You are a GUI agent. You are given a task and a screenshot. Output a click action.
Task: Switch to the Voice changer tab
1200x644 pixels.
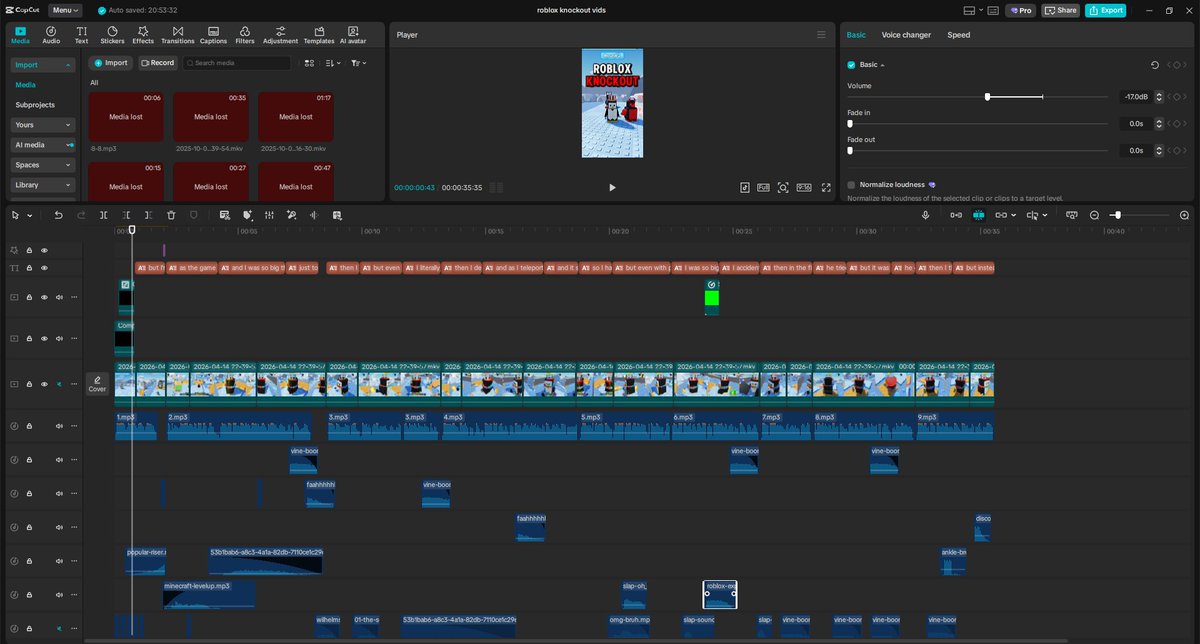click(x=906, y=35)
